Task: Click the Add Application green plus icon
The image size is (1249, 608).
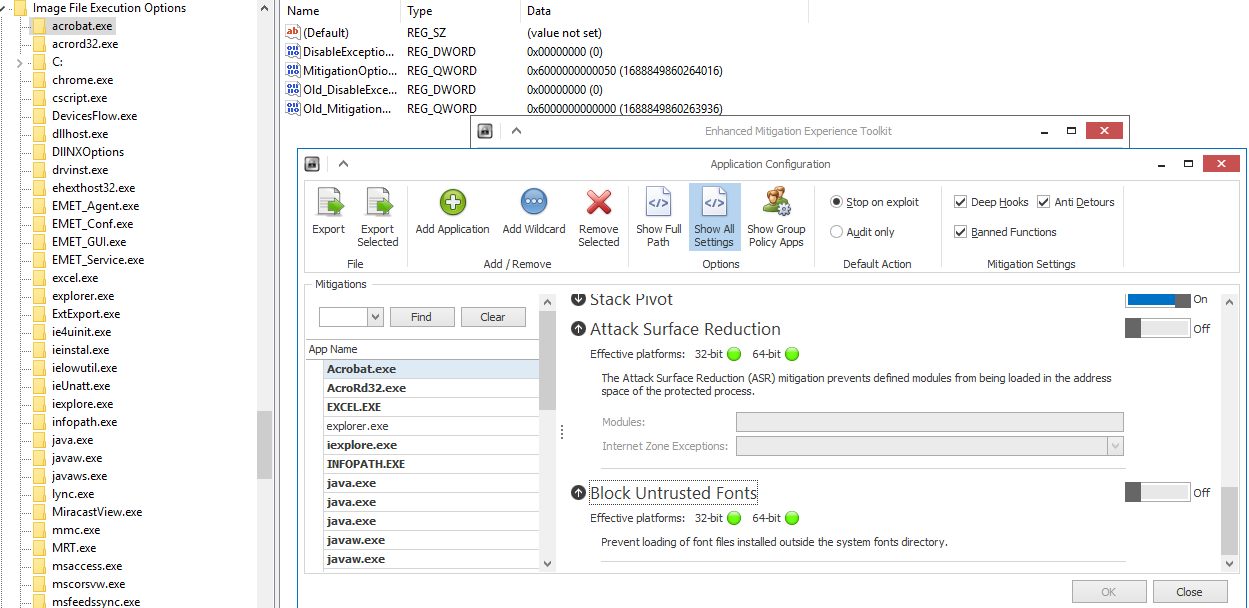Action: [452, 202]
